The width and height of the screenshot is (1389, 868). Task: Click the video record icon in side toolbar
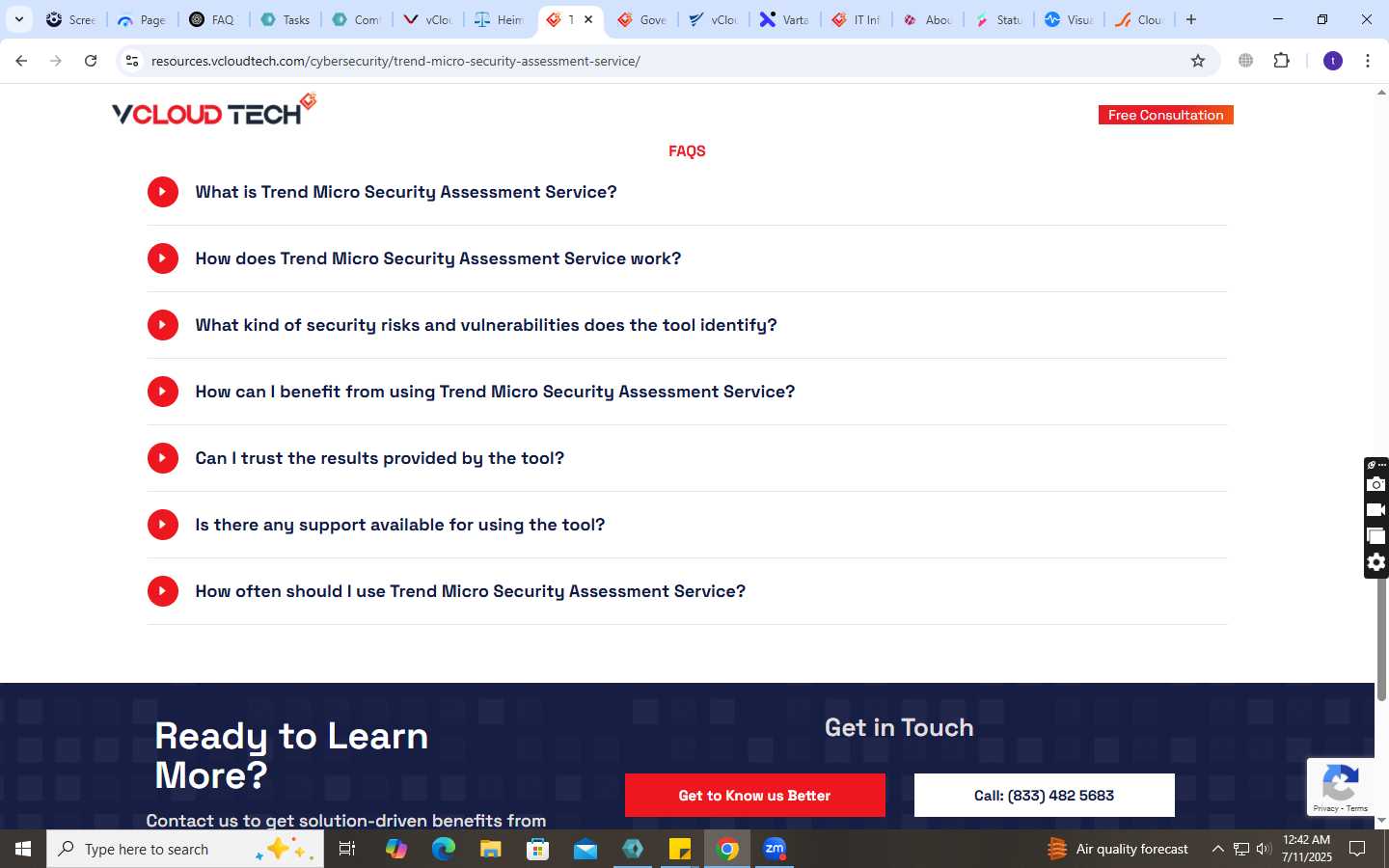click(x=1376, y=510)
